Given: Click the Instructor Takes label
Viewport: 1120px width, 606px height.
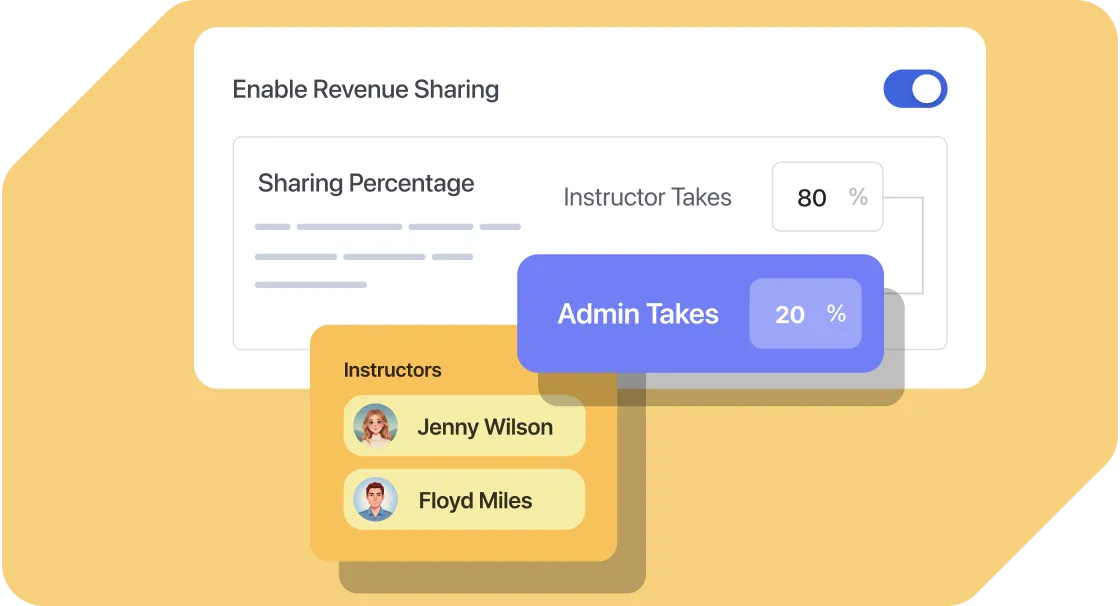Looking at the screenshot, I should pyautogui.click(x=647, y=197).
